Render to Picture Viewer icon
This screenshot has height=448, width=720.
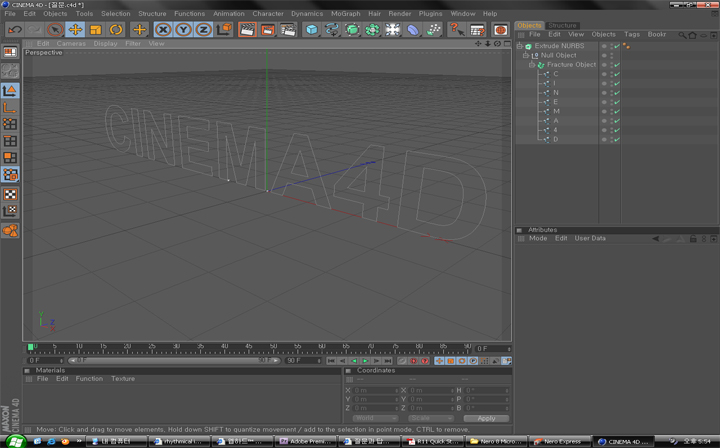tap(268, 30)
